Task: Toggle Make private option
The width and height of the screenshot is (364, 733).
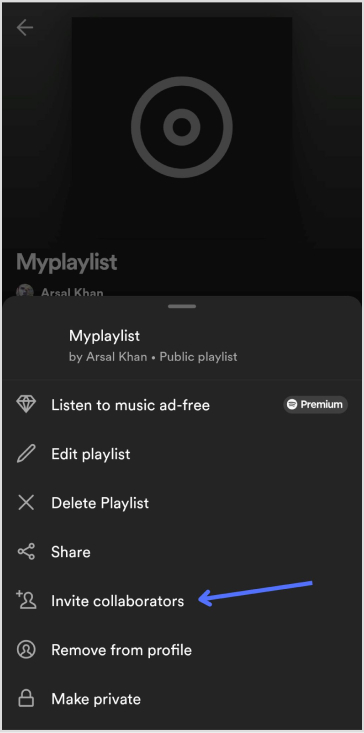Action: click(x=182, y=699)
